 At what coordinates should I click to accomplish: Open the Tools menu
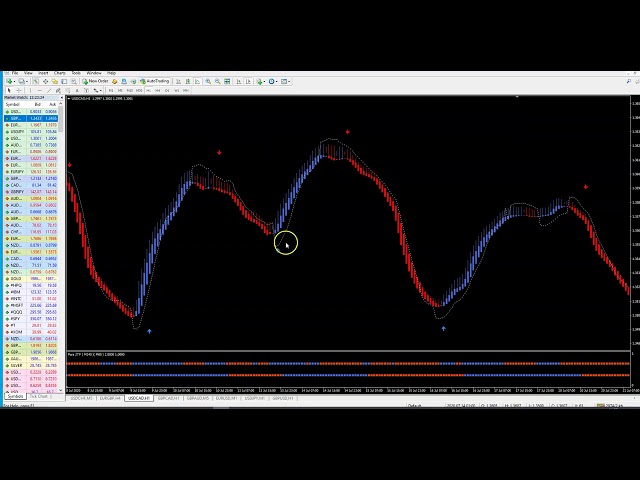click(76, 73)
